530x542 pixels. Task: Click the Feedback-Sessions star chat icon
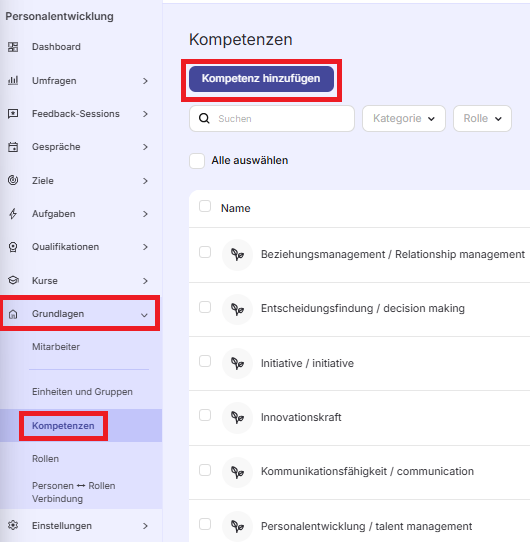(x=13, y=114)
